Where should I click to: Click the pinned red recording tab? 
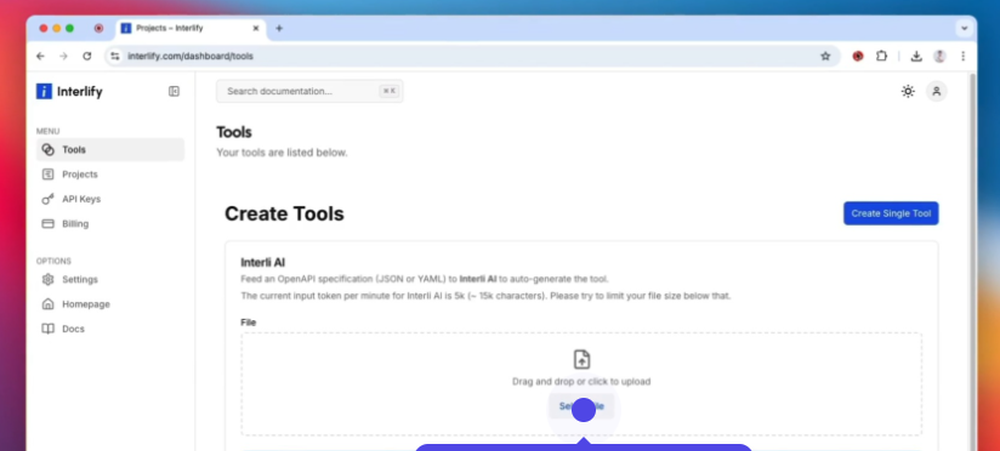tap(98, 28)
